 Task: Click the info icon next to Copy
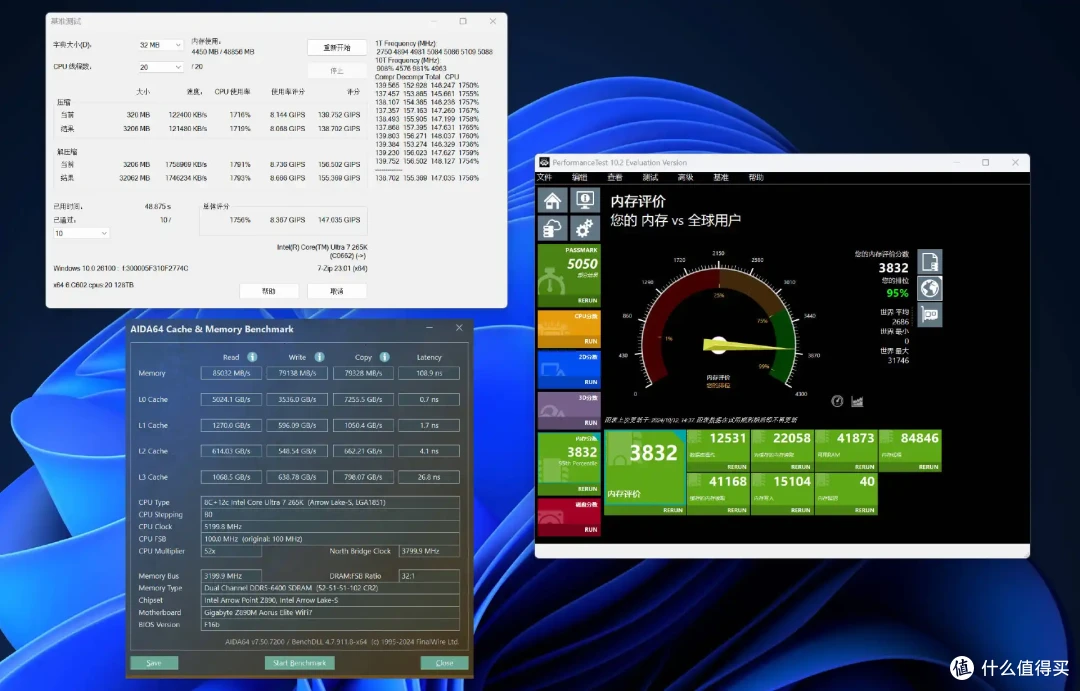(x=385, y=357)
